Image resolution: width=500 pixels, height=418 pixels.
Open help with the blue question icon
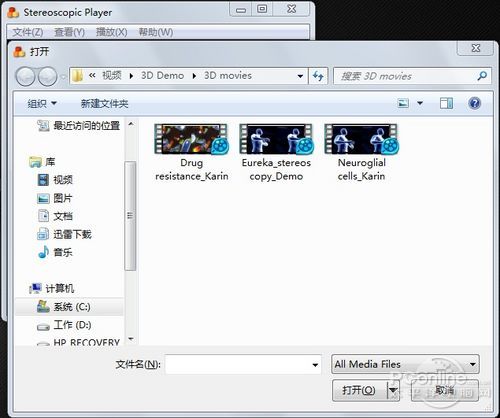(x=474, y=103)
